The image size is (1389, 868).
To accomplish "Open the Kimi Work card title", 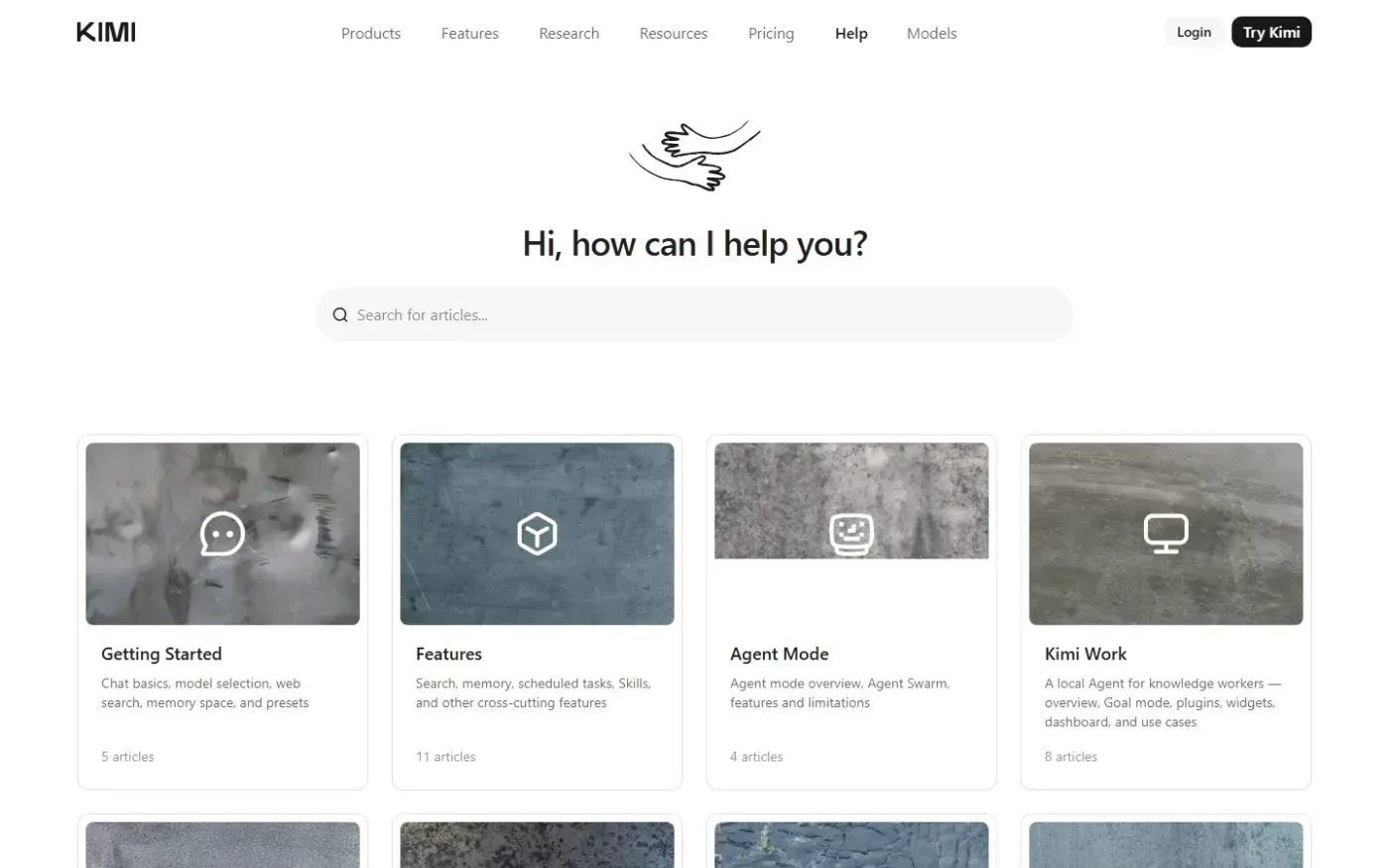I will tap(1085, 654).
